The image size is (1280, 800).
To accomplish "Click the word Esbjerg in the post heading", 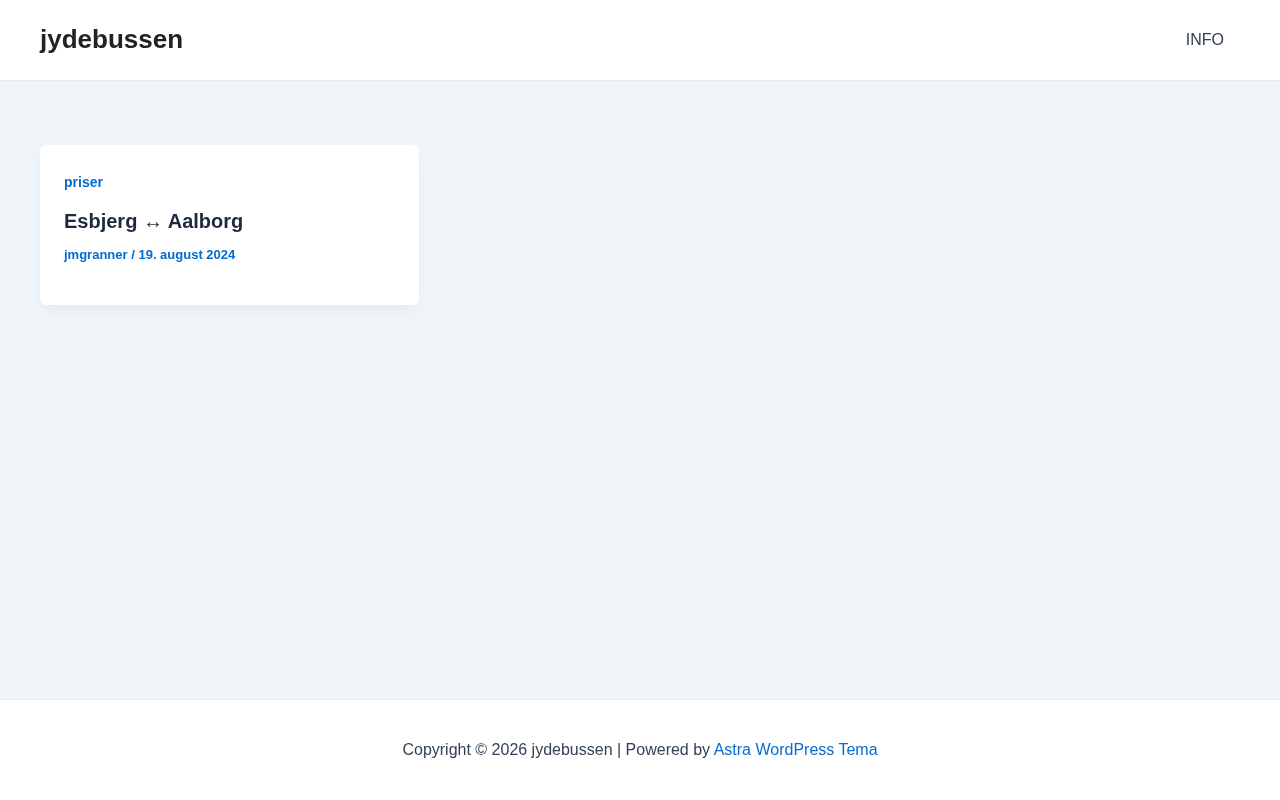I will pyautogui.click(x=100, y=222).
